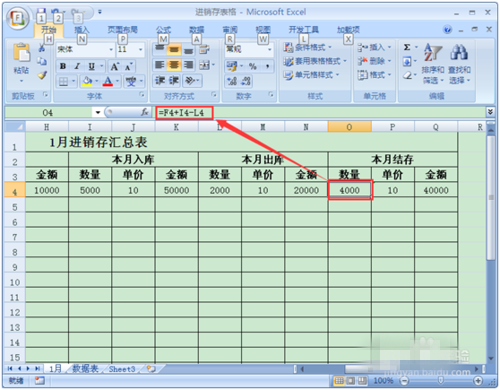
Task: Click the Office round button
Action: pyautogui.click(x=17, y=18)
